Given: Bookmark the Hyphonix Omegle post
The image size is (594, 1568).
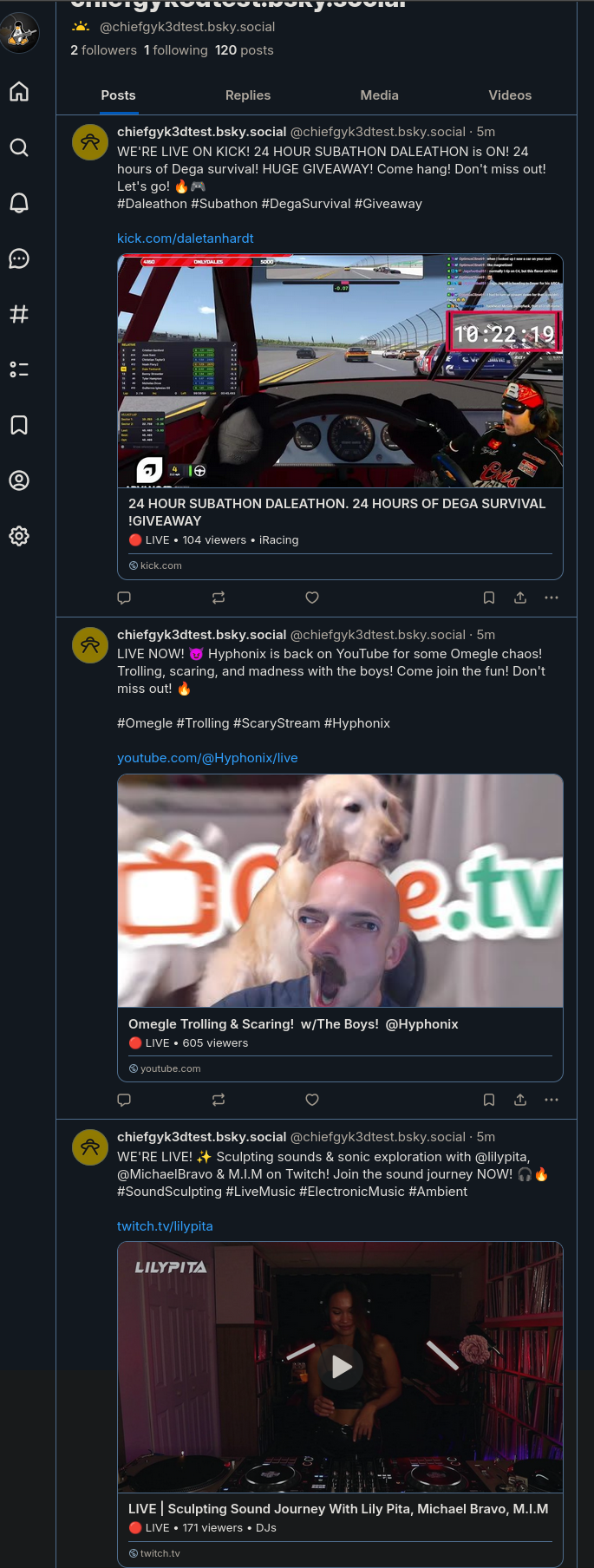Looking at the screenshot, I should [489, 1100].
